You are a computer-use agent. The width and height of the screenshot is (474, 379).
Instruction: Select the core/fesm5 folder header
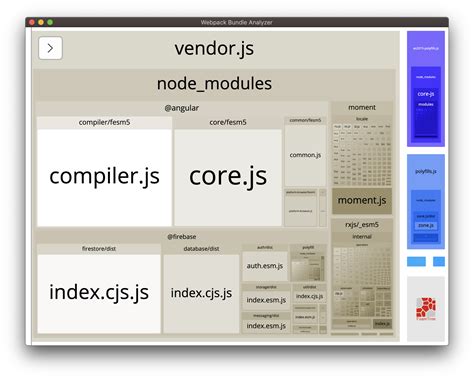pos(228,122)
